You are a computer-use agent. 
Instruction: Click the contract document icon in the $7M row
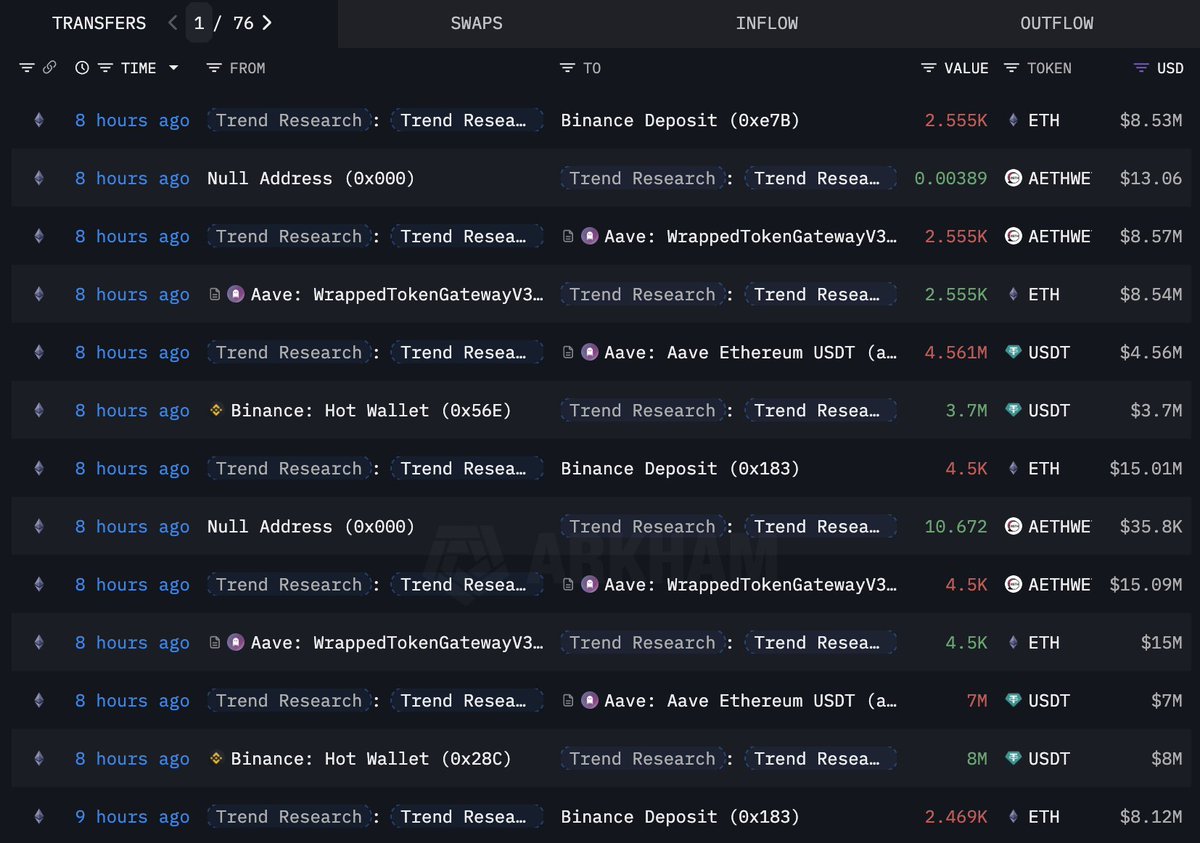point(568,700)
